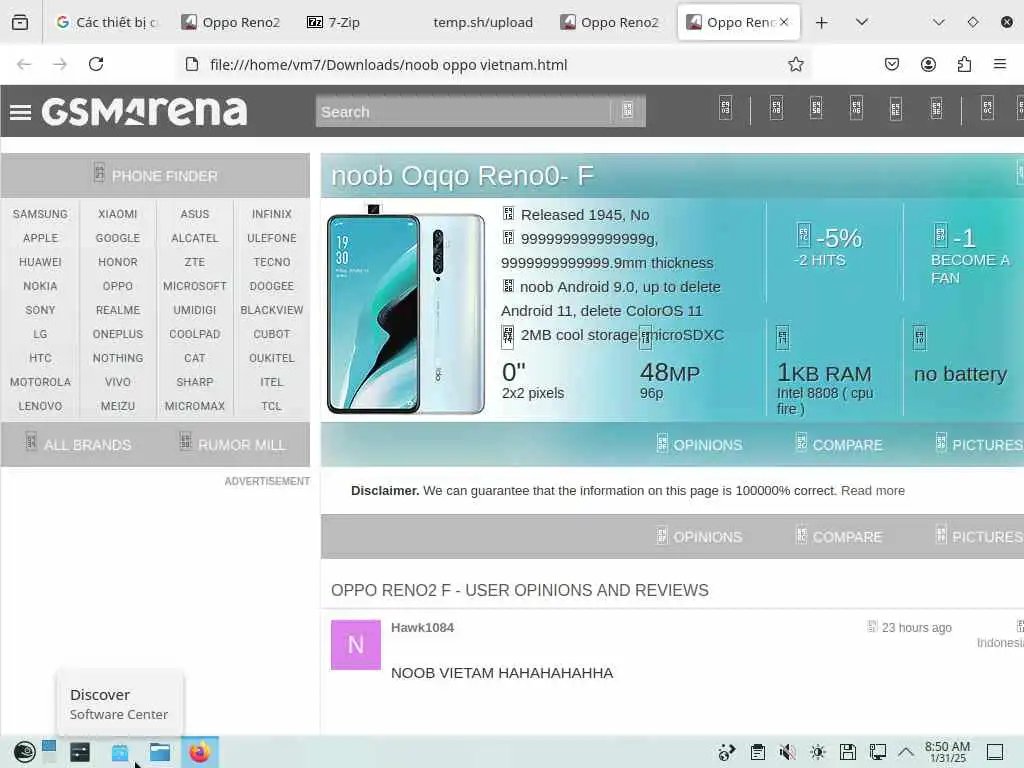Screen dimensions: 1024x768
Task: Open the brightness tray icon
Action: tap(818, 752)
